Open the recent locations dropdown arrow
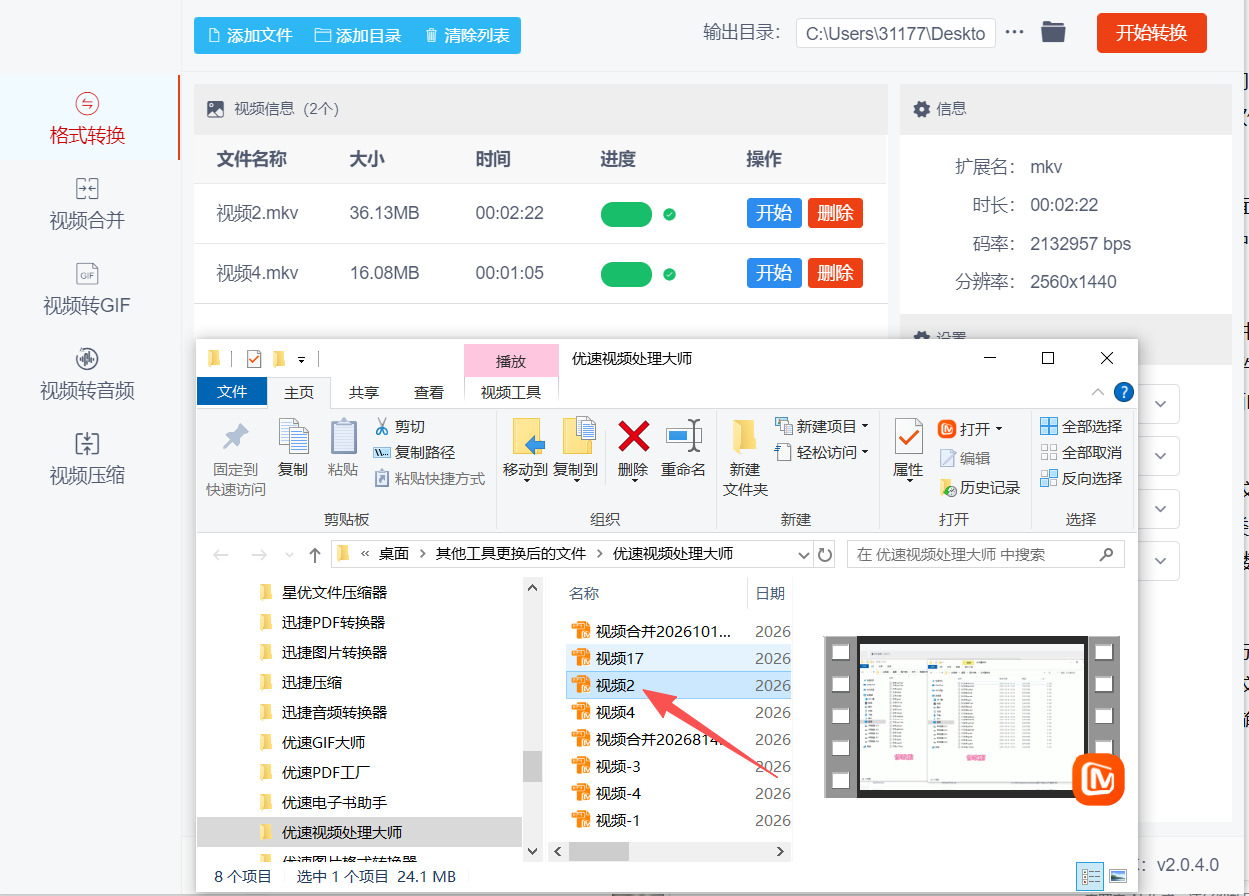 pyautogui.click(x=290, y=555)
